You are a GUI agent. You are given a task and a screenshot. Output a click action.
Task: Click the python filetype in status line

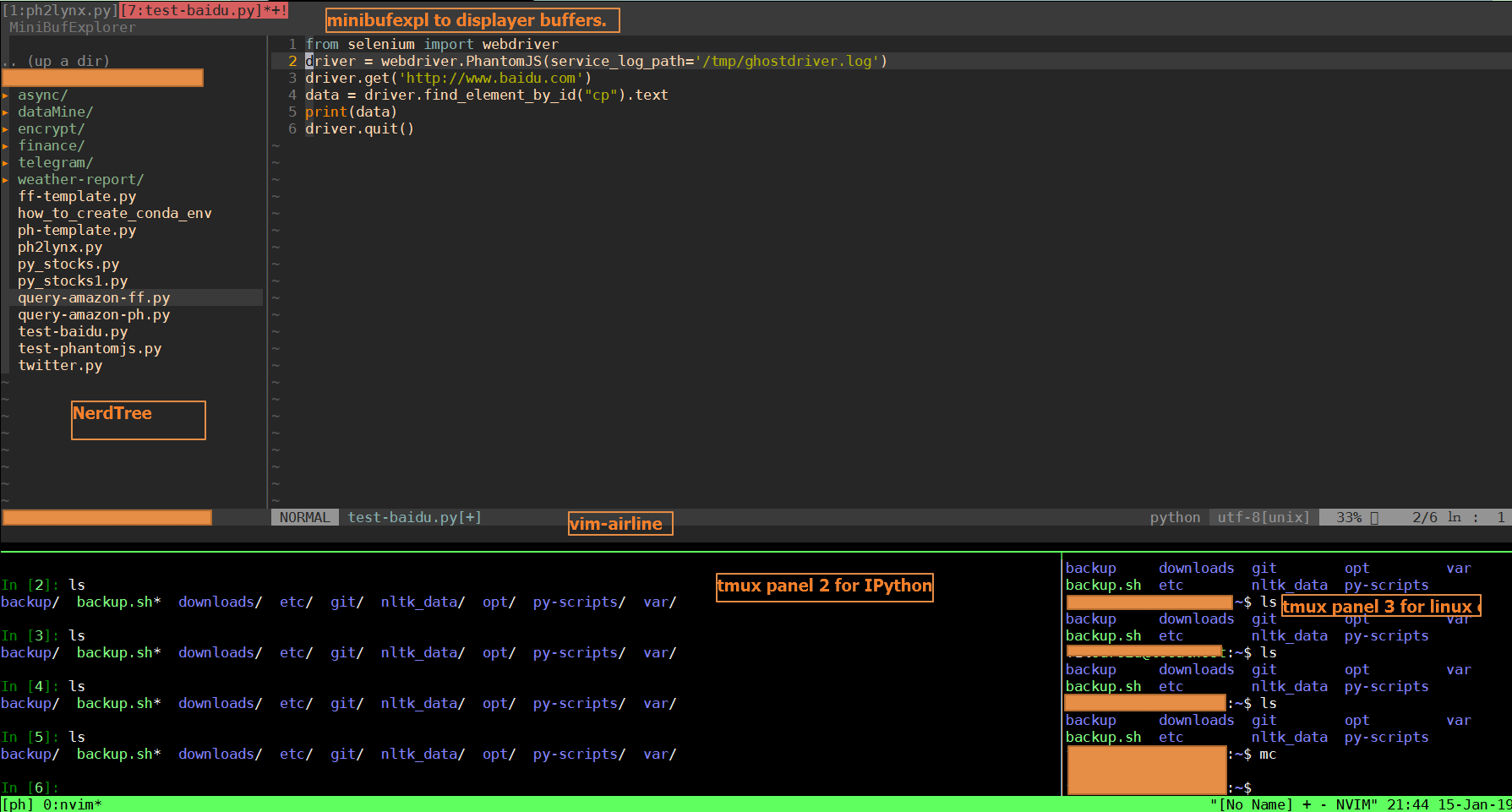1175,517
